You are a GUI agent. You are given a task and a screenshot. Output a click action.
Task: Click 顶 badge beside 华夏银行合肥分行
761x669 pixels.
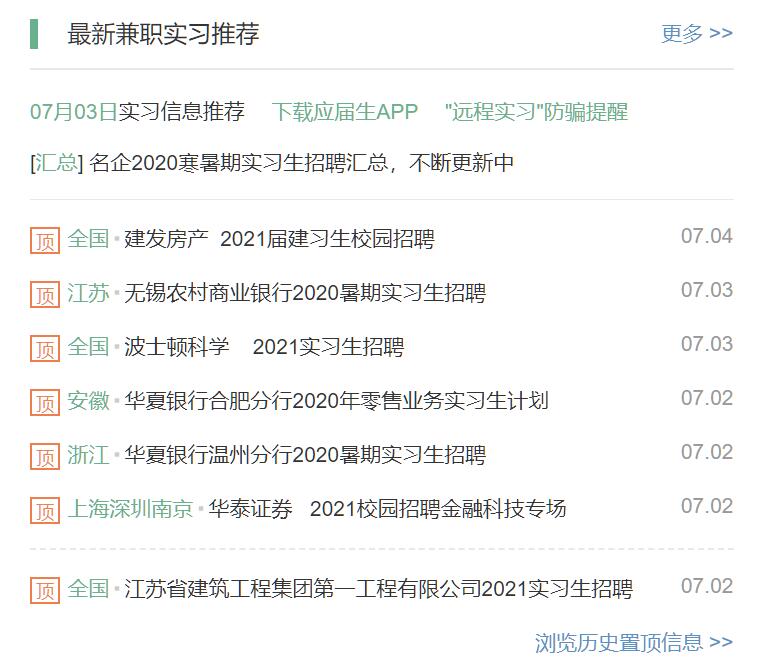(45, 402)
